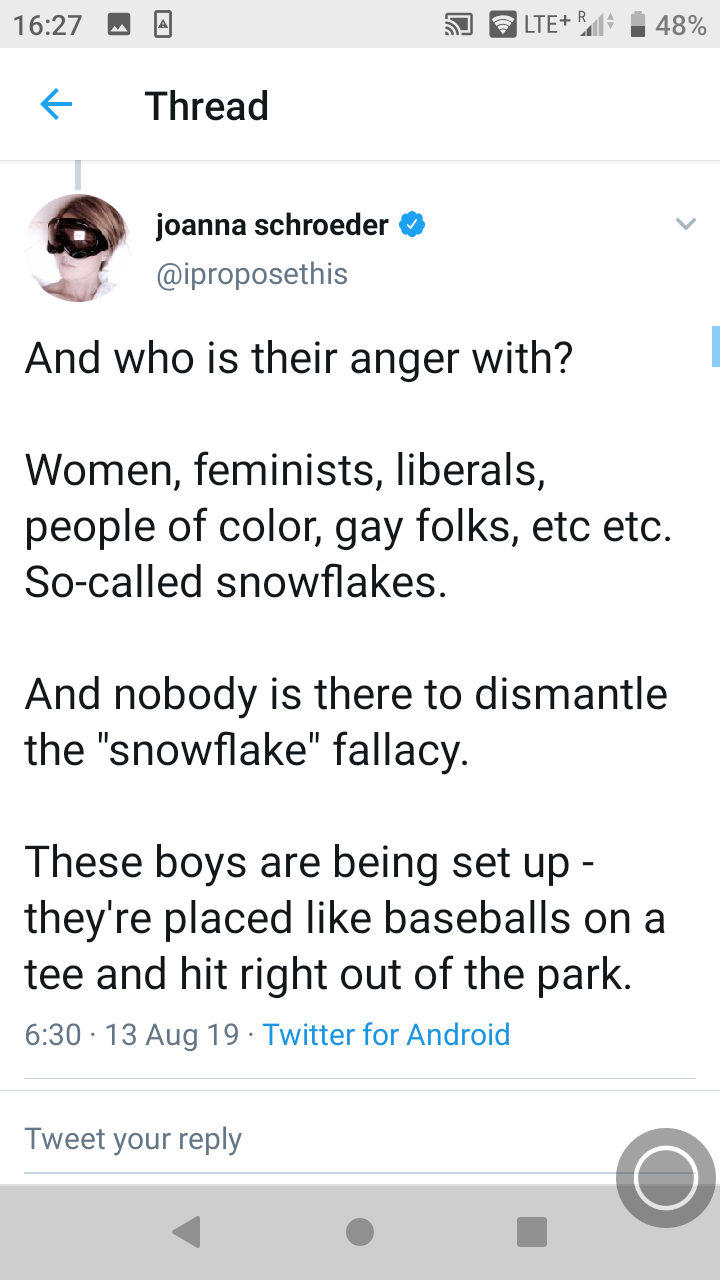The height and width of the screenshot is (1280, 720).
Task: Tap the battery indicator showing 48%
Action: click(x=668, y=25)
